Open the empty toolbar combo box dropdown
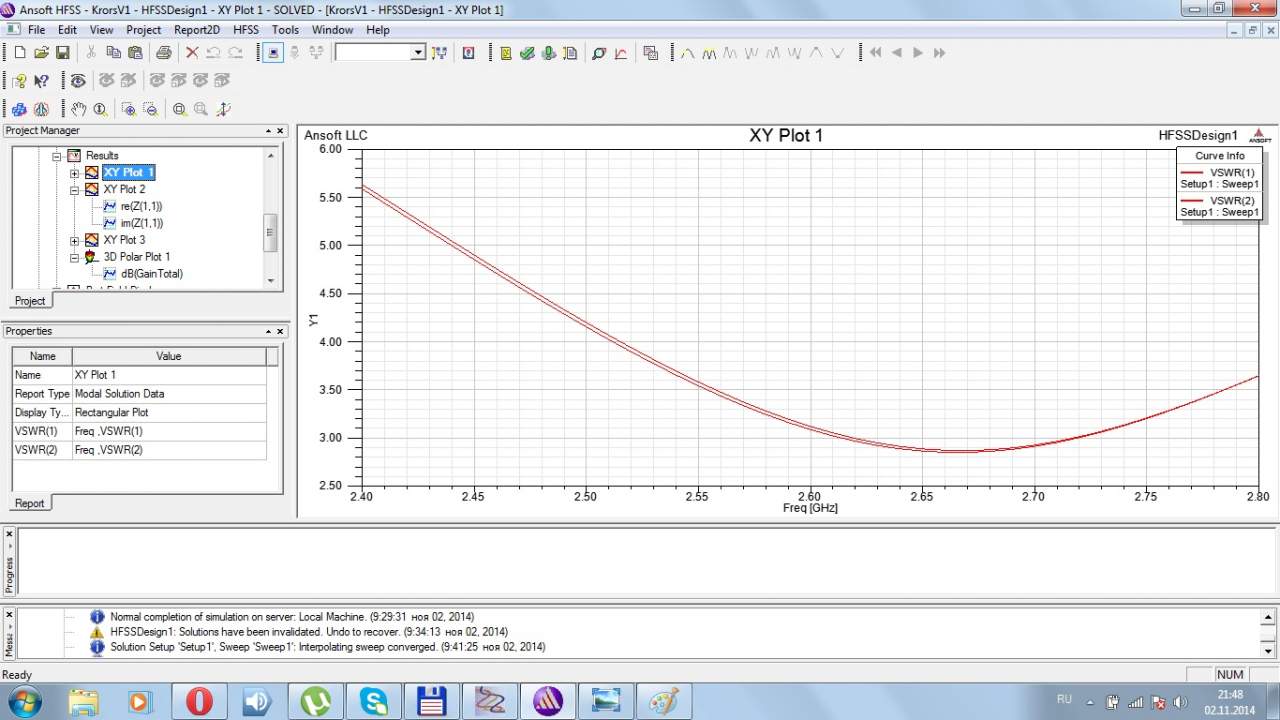 pos(418,53)
